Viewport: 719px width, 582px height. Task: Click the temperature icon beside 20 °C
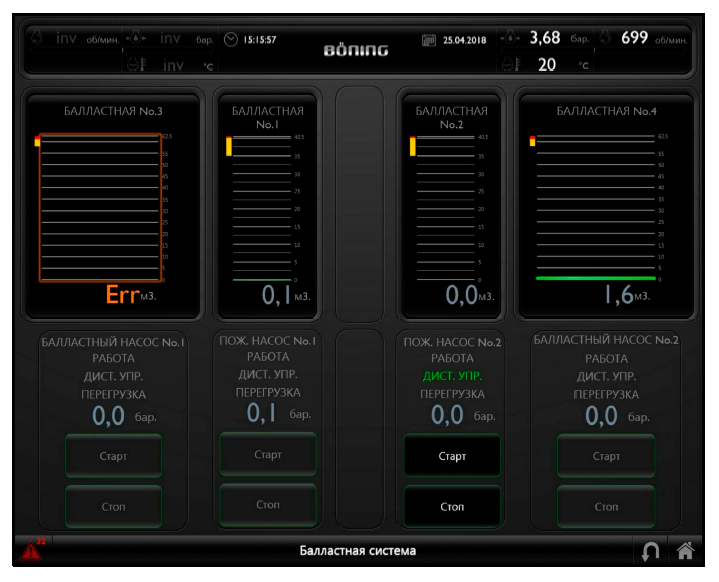(510, 65)
